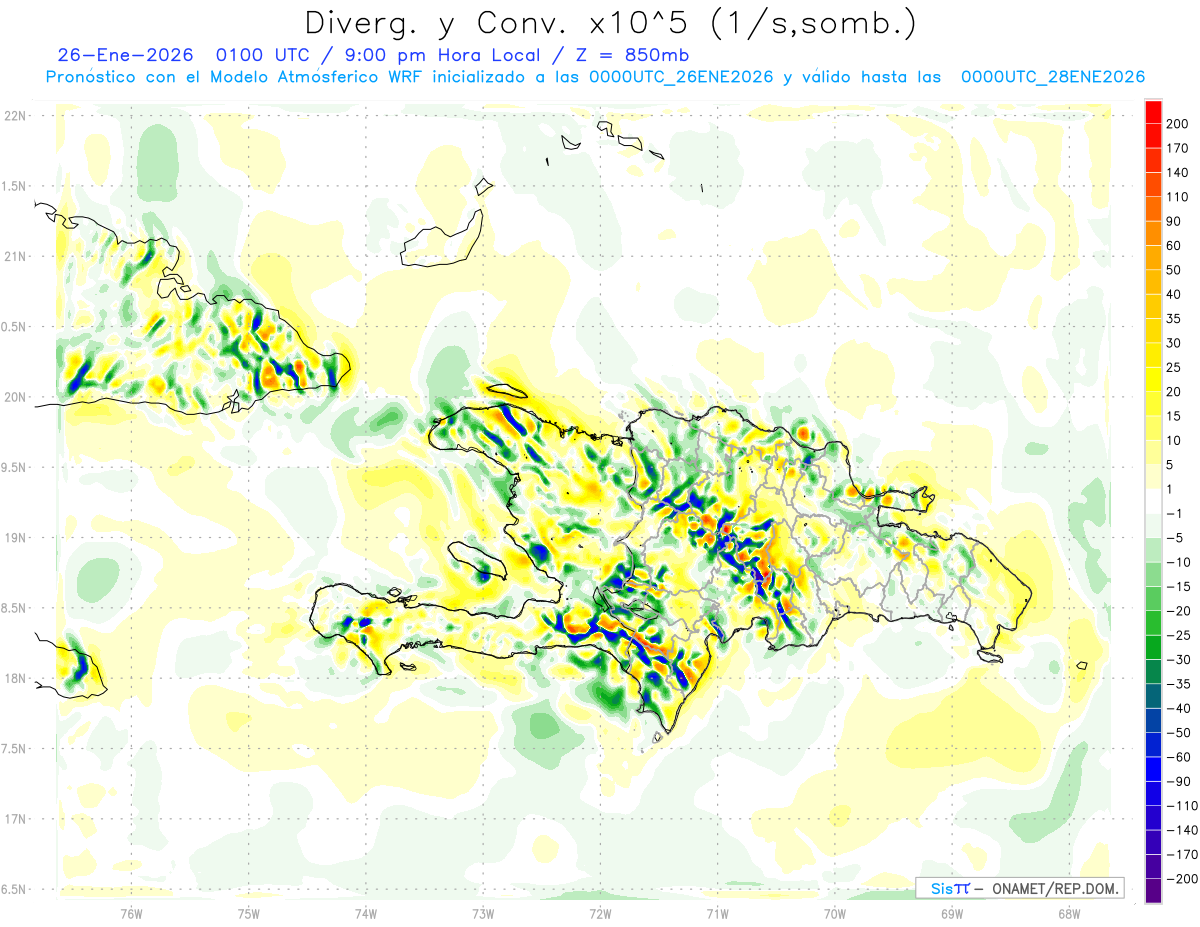Click the '-10' colorbar value
The image size is (1200, 927).
(x=1177, y=563)
